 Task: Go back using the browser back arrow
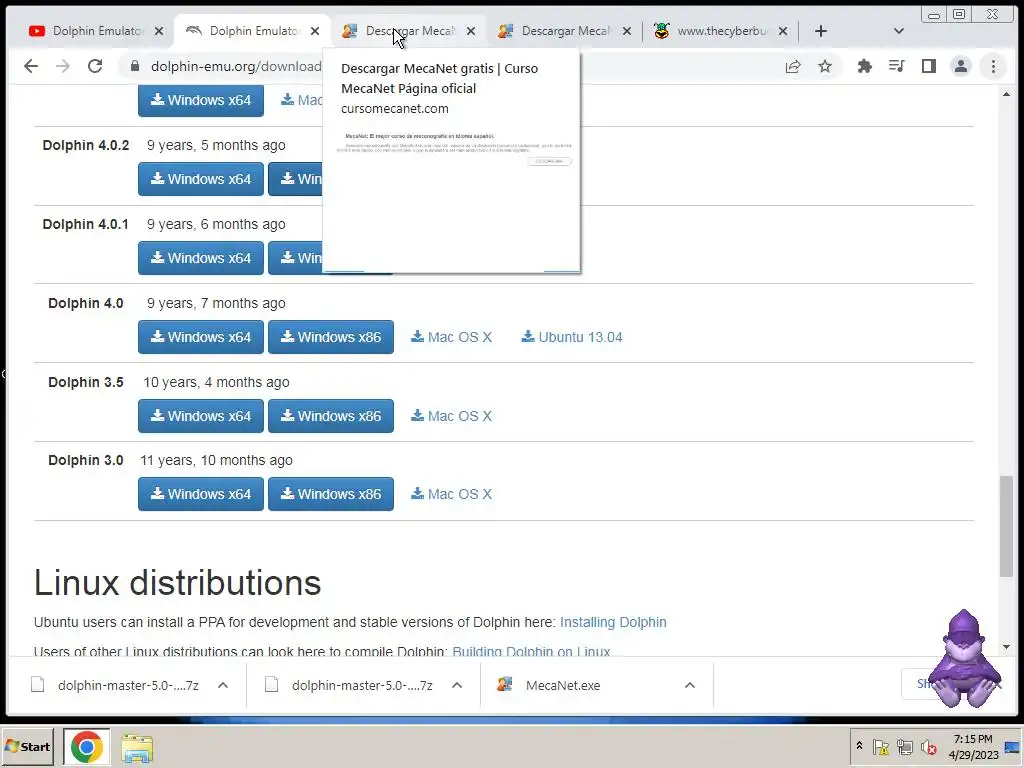[x=31, y=66]
